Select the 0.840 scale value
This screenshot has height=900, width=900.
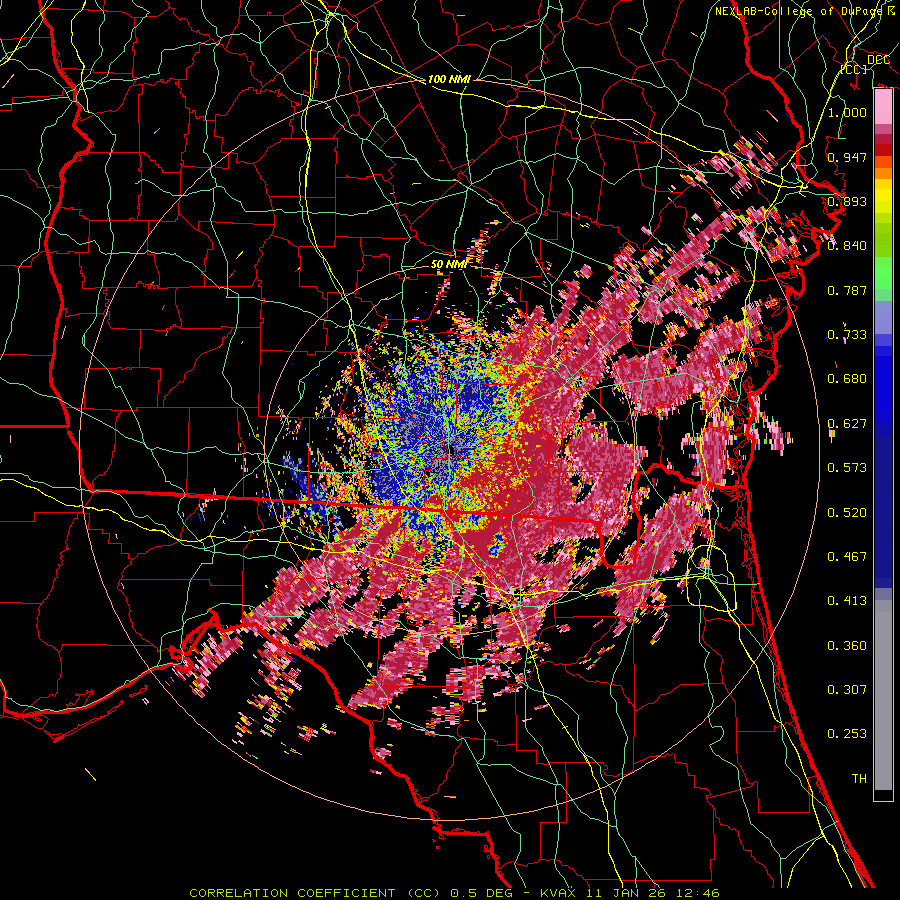[x=847, y=246]
